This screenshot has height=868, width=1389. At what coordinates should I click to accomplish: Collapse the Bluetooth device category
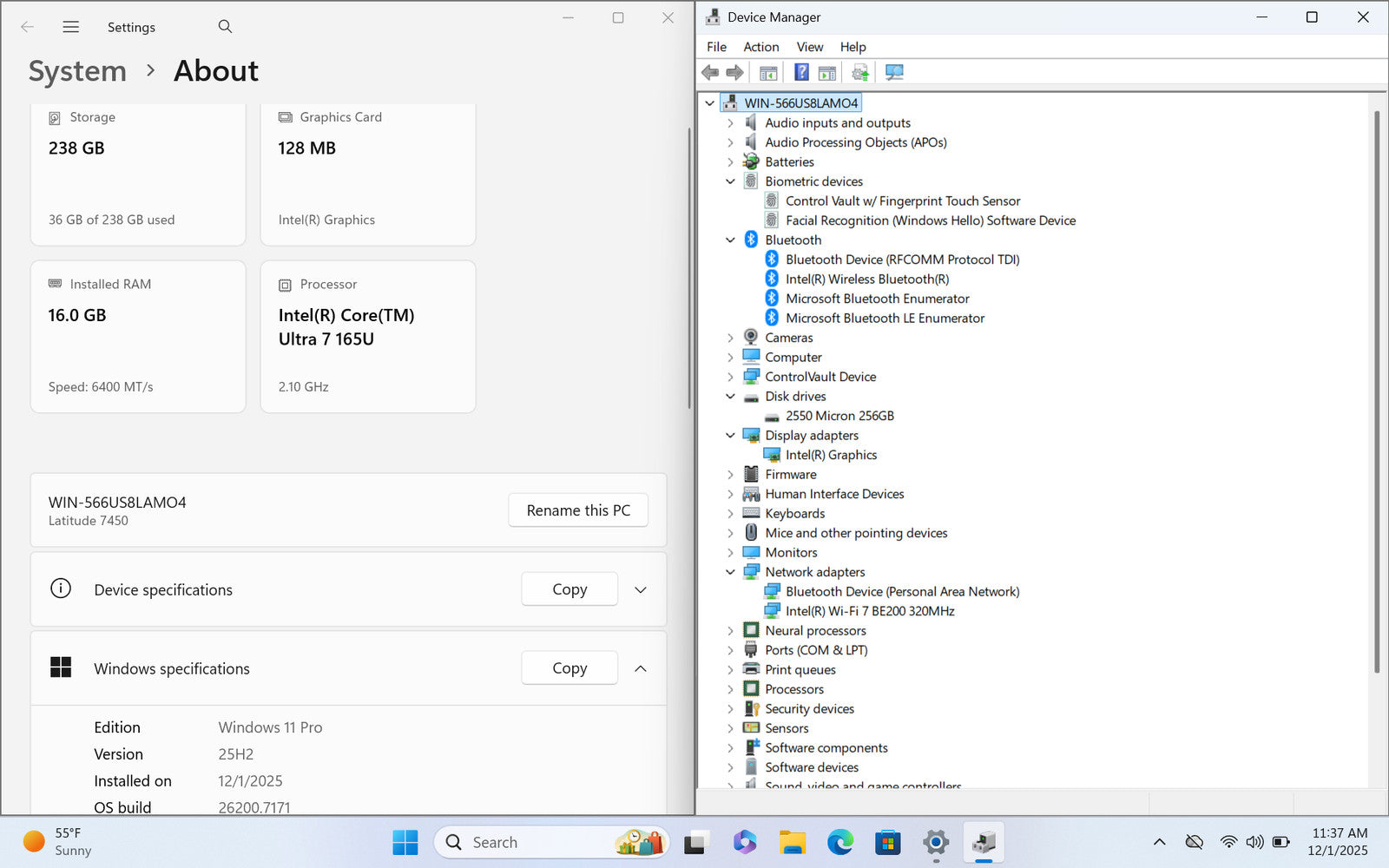[x=730, y=240]
